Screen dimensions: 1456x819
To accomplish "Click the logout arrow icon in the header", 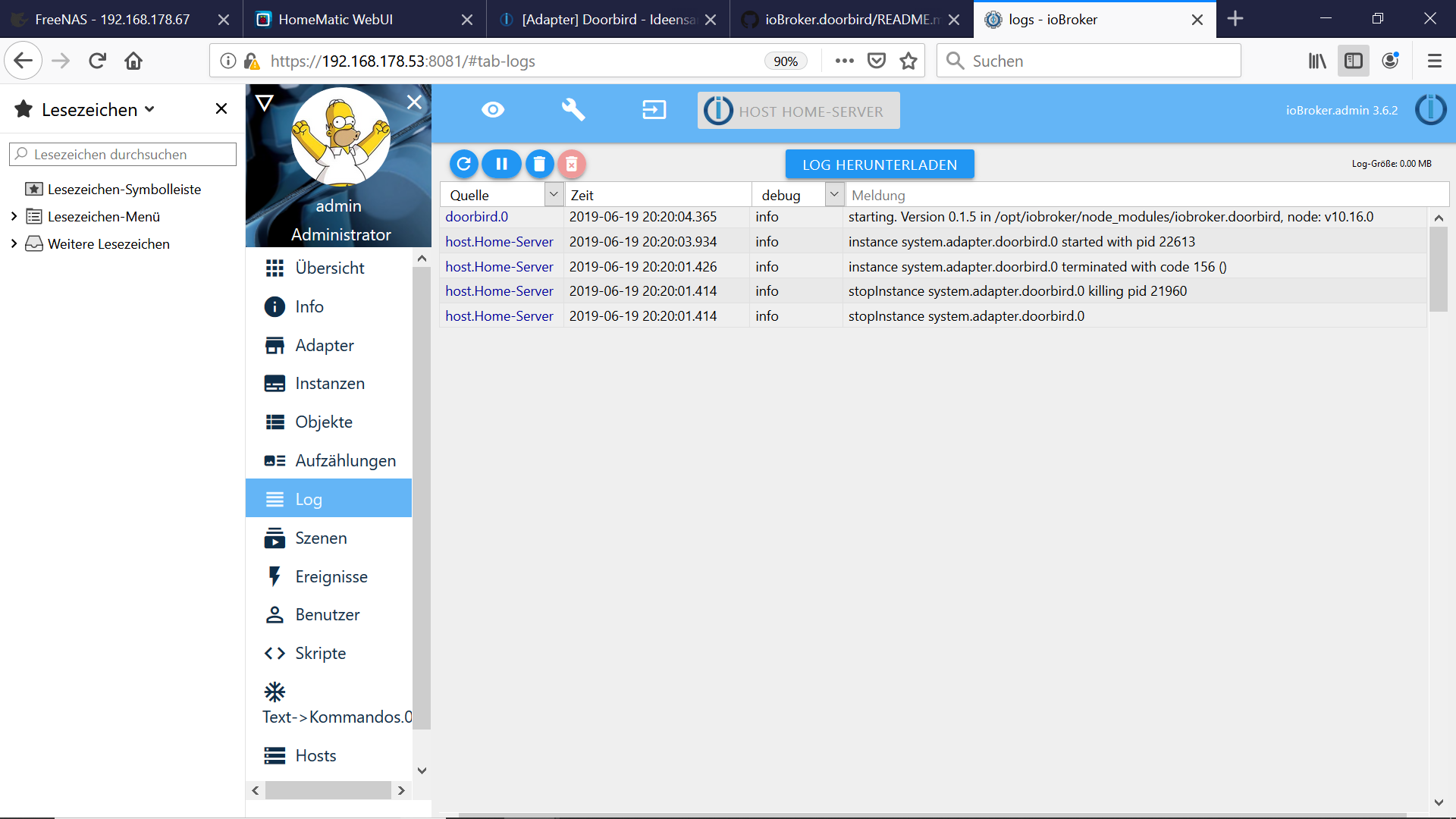I will pyautogui.click(x=654, y=110).
